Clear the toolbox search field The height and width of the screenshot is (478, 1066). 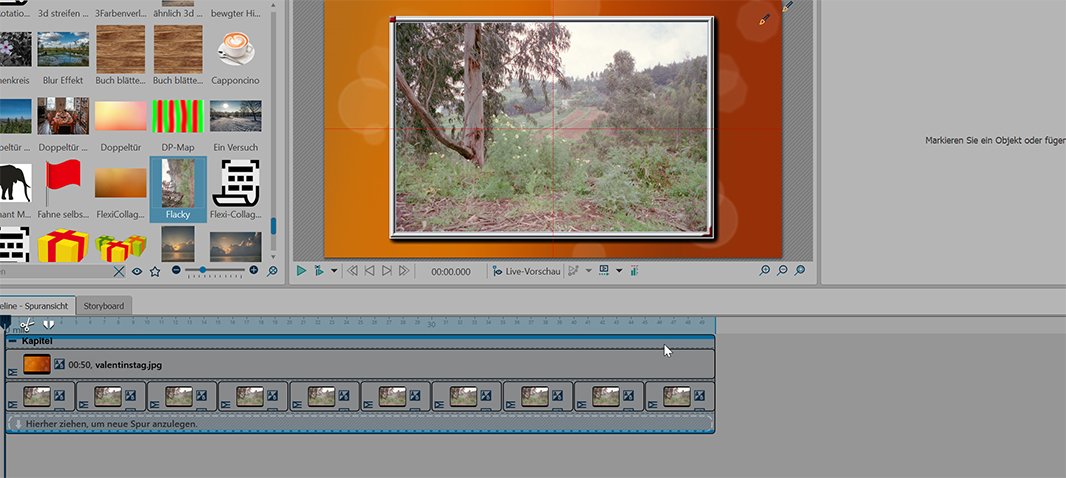click(119, 271)
